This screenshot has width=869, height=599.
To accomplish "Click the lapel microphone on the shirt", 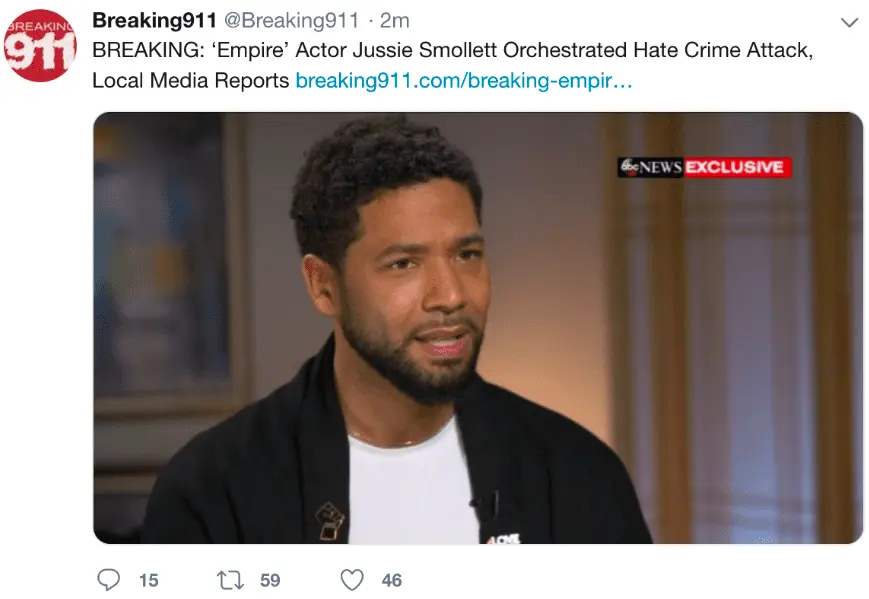I will 486,507.
